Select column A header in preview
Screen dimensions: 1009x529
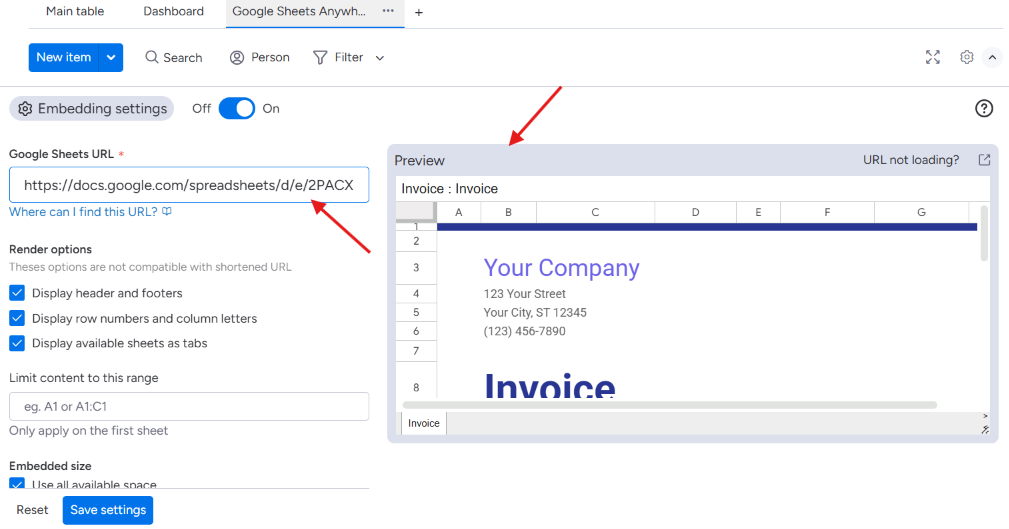(x=458, y=212)
